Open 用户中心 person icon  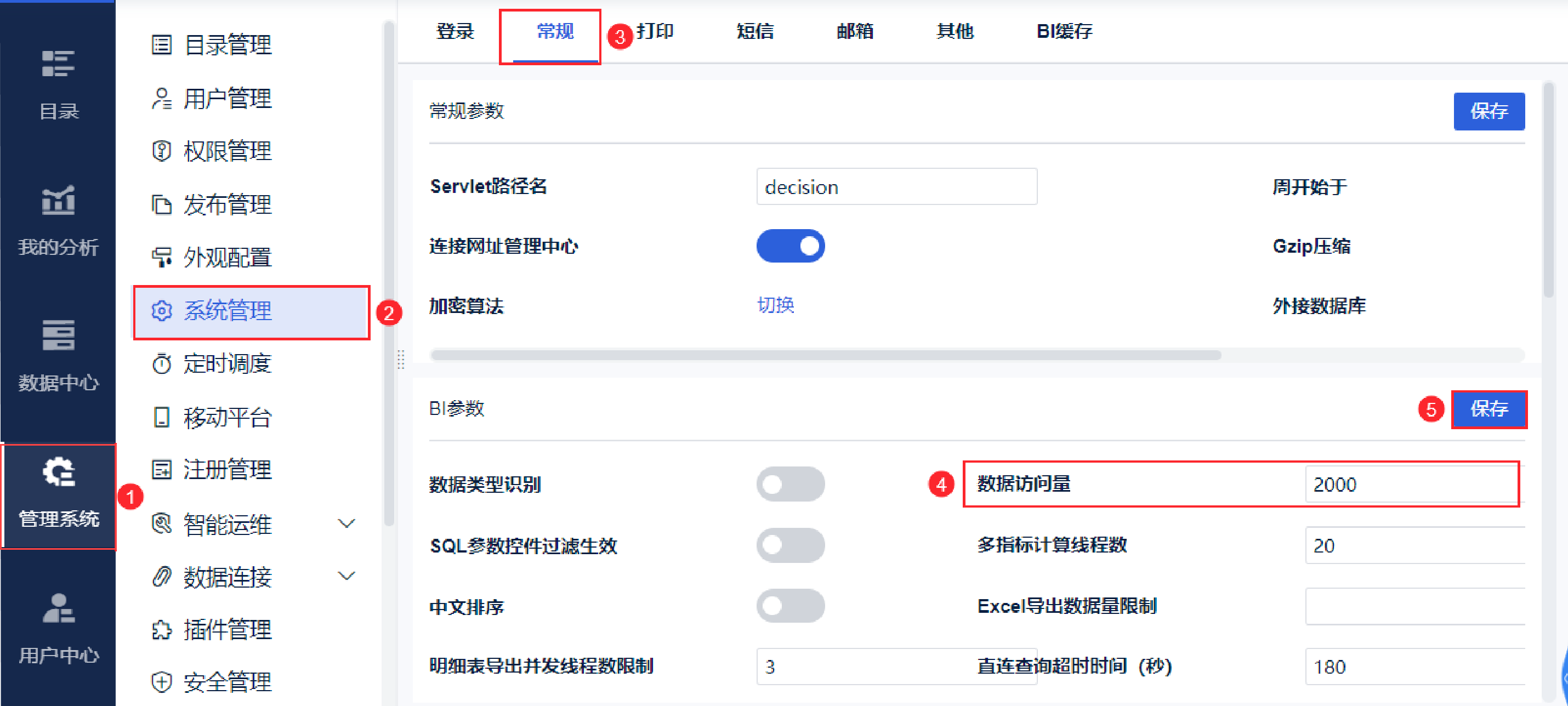(x=59, y=608)
